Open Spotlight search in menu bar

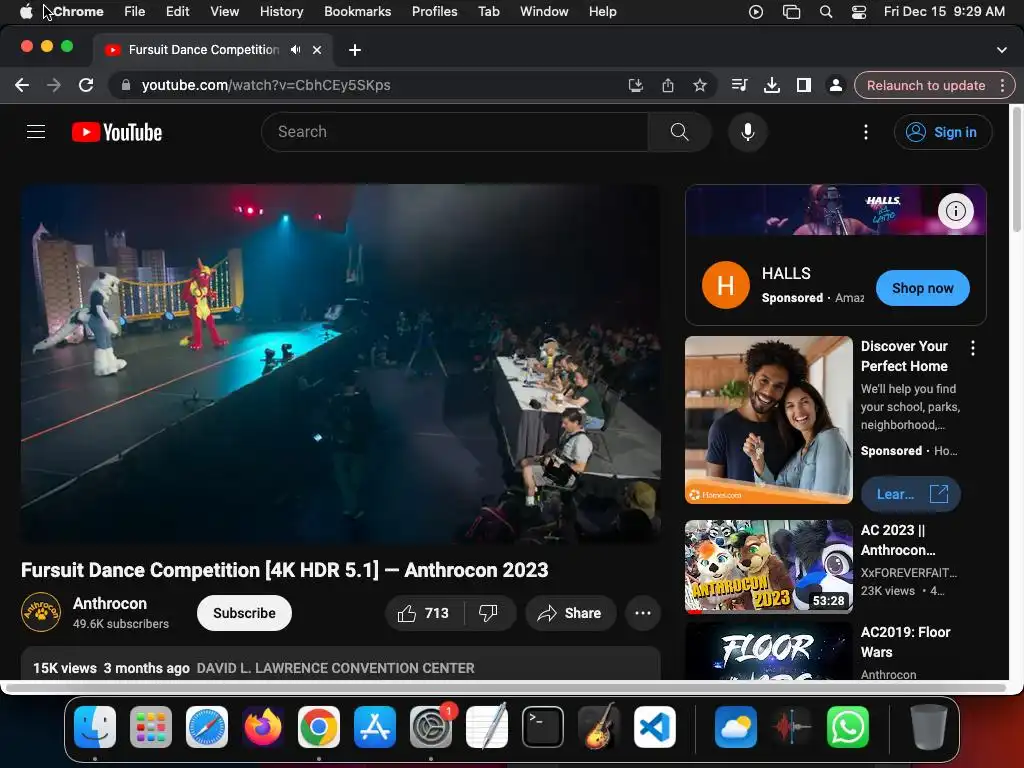[x=825, y=12]
